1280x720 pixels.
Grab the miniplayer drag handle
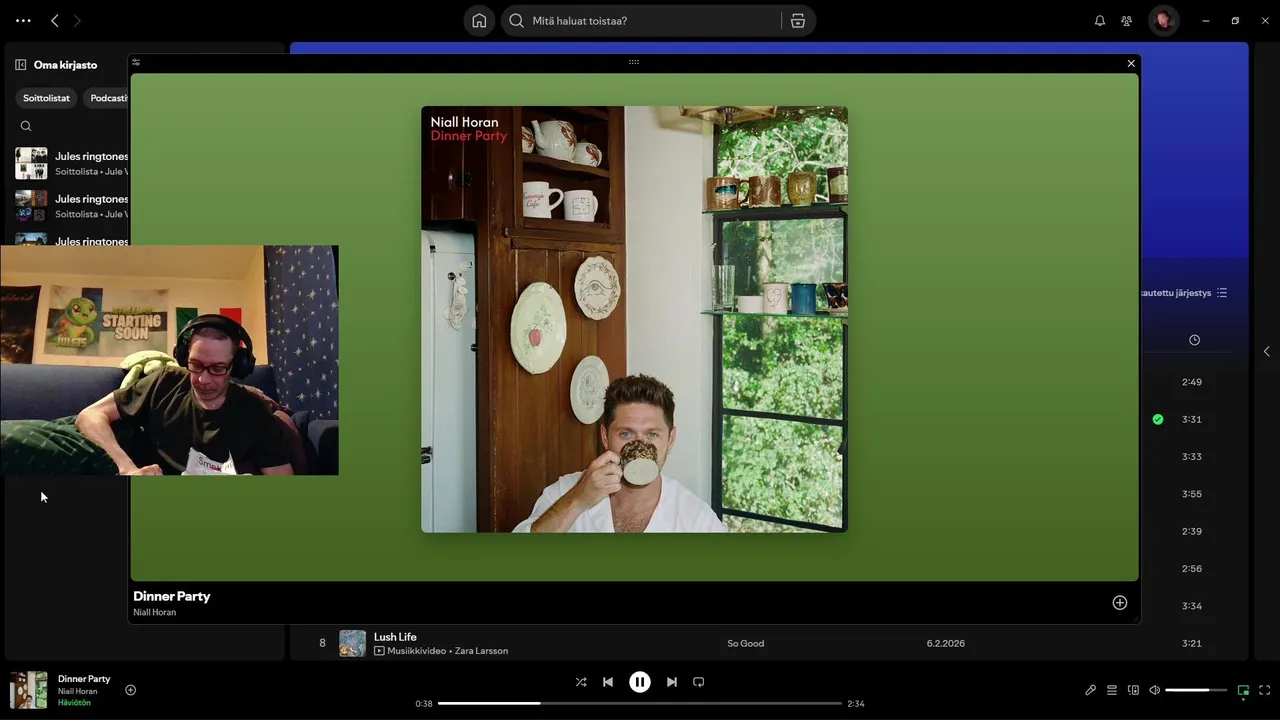634,62
